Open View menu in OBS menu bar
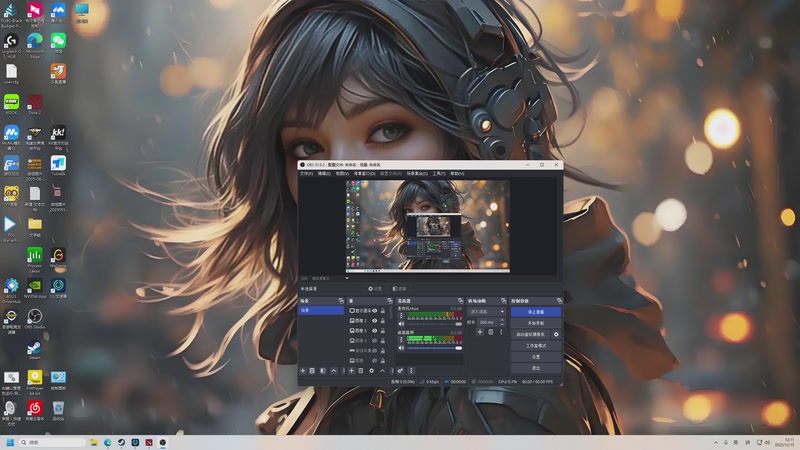800x450 pixels. click(342, 173)
